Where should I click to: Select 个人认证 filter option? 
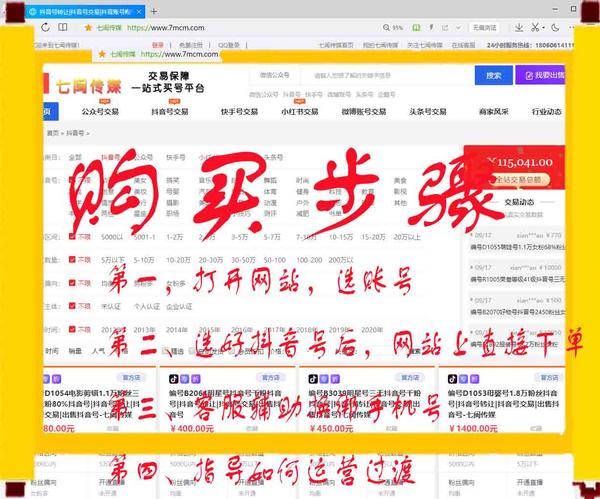tap(147, 307)
